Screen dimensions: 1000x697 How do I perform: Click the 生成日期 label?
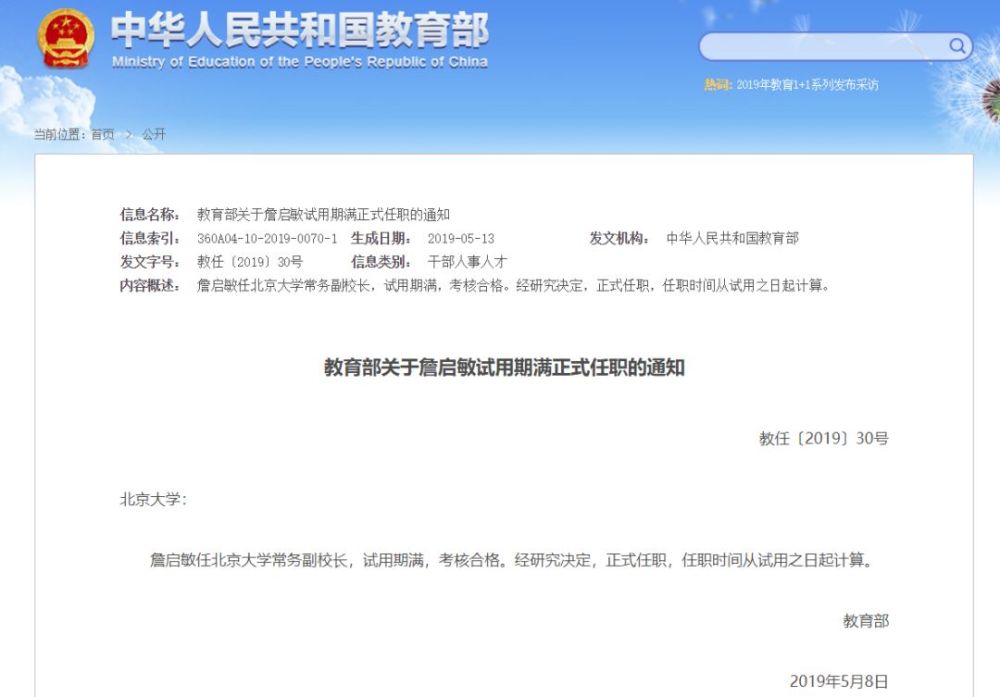pyautogui.click(x=381, y=238)
